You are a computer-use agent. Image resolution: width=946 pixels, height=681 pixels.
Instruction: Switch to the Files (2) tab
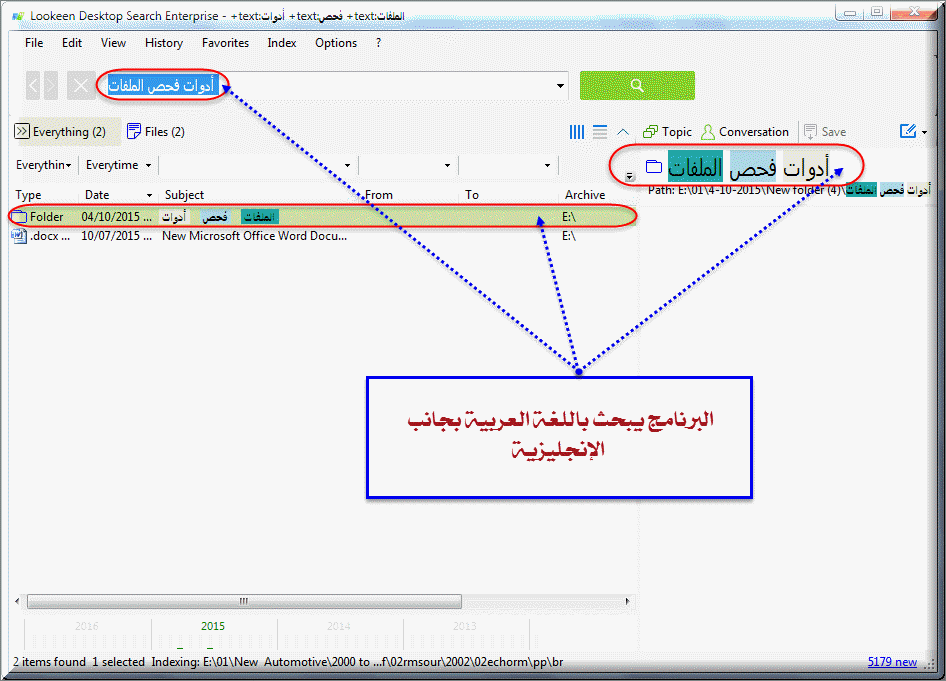(156, 131)
